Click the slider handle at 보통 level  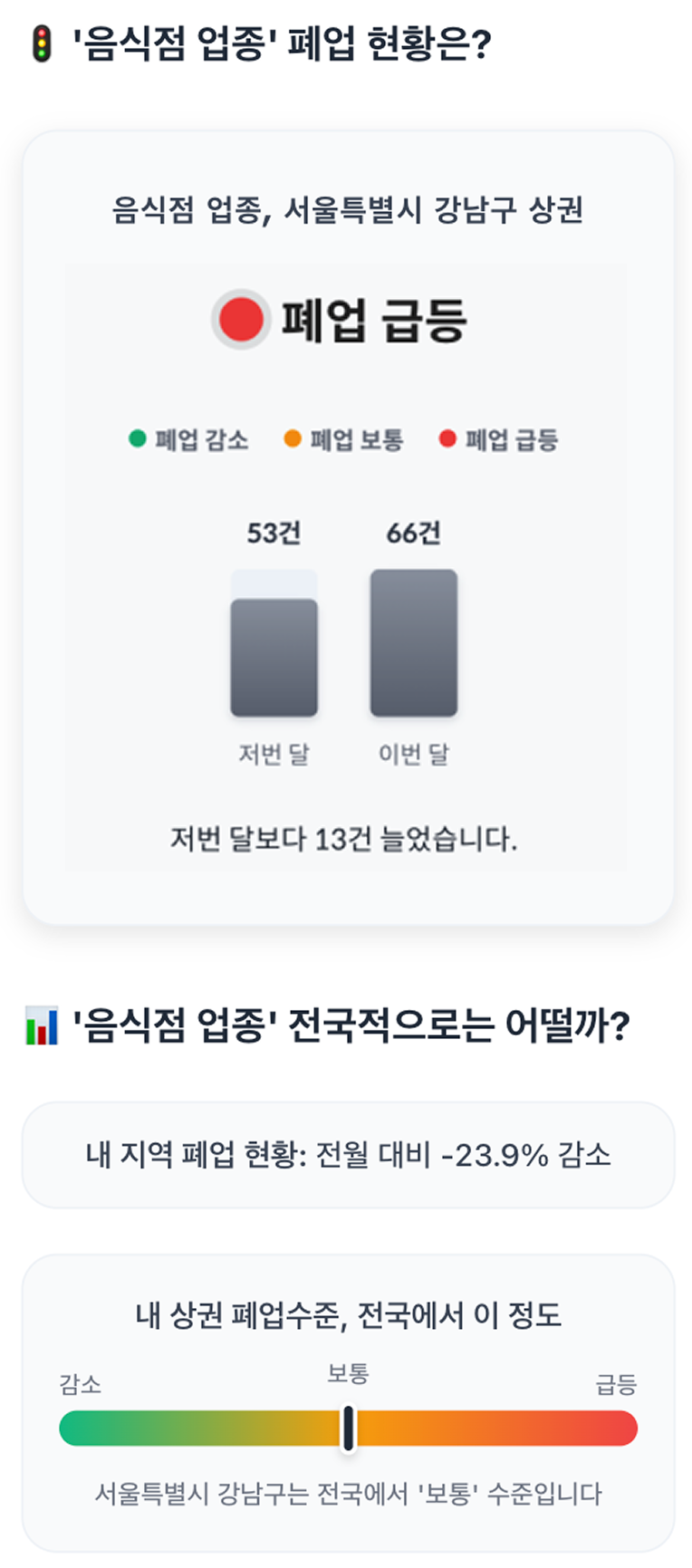[349, 1429]
